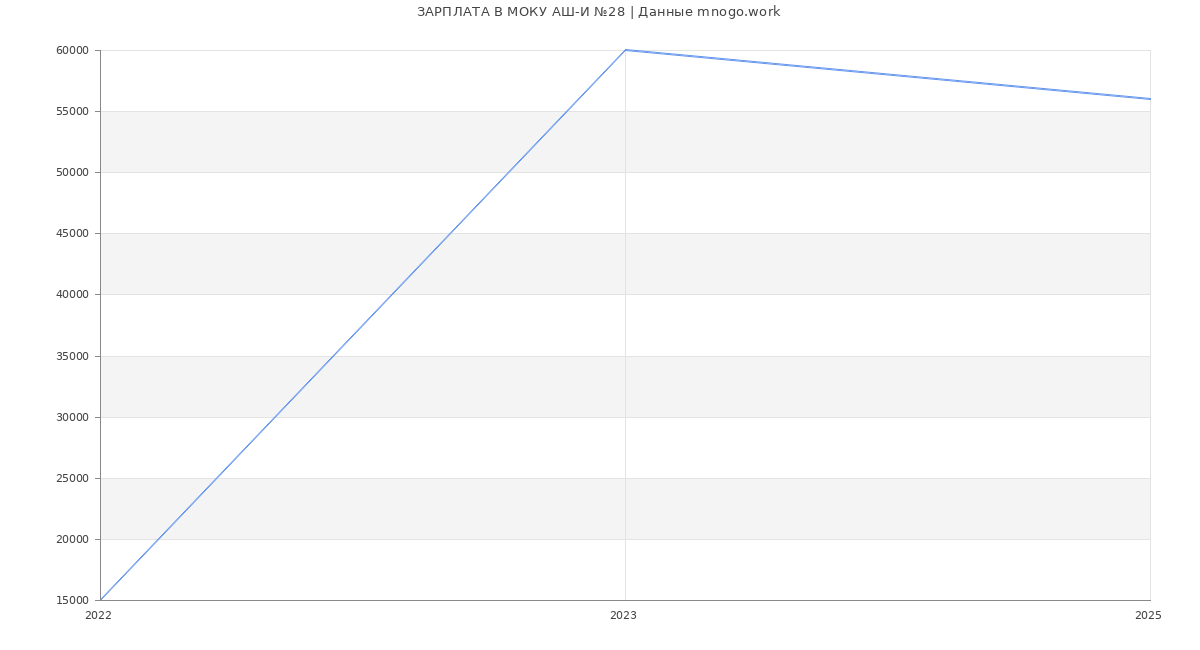
Task: Click the mnogo.work text in the title
Action: (738, 12)
